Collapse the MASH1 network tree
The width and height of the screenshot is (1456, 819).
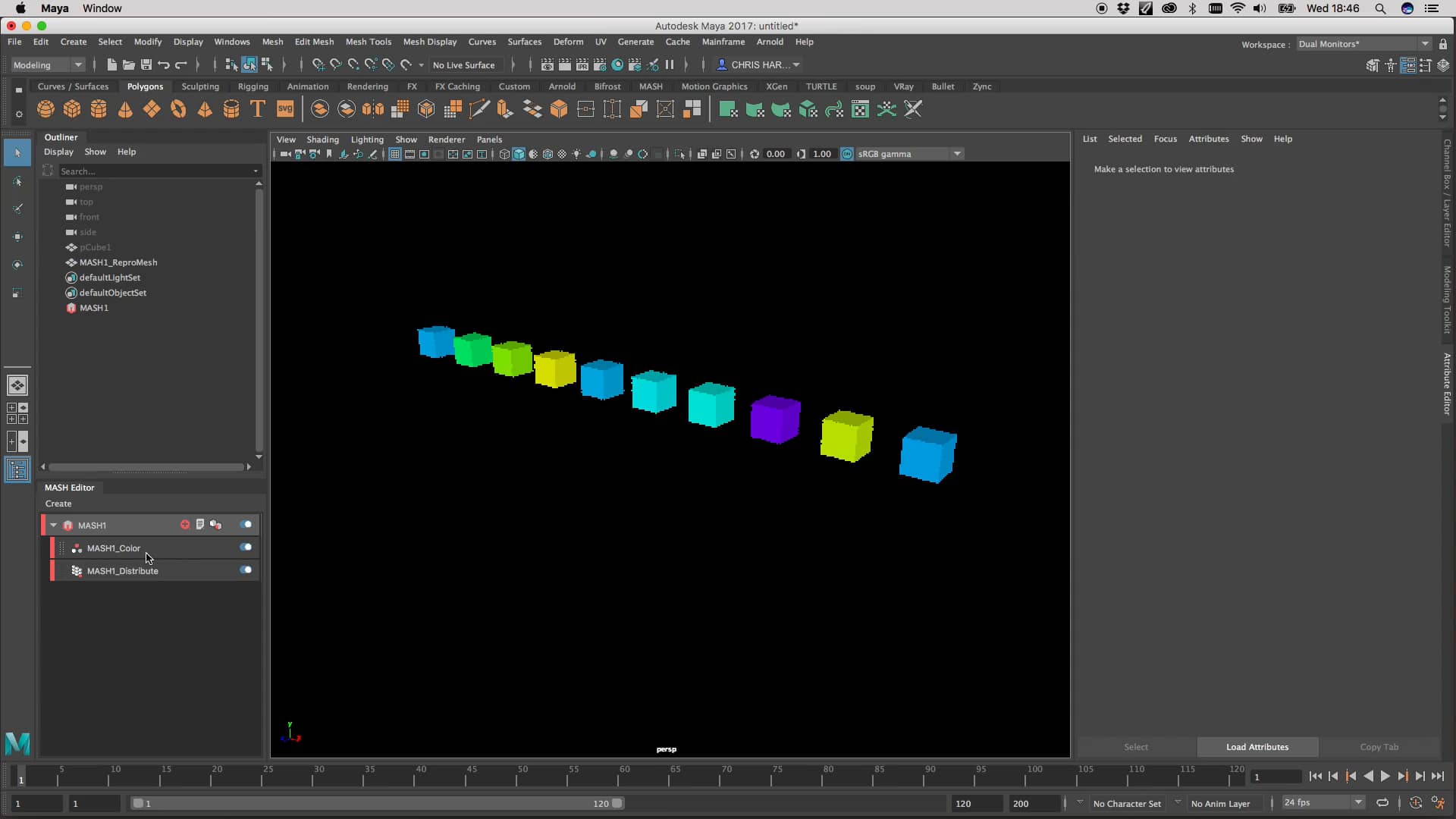53,525
